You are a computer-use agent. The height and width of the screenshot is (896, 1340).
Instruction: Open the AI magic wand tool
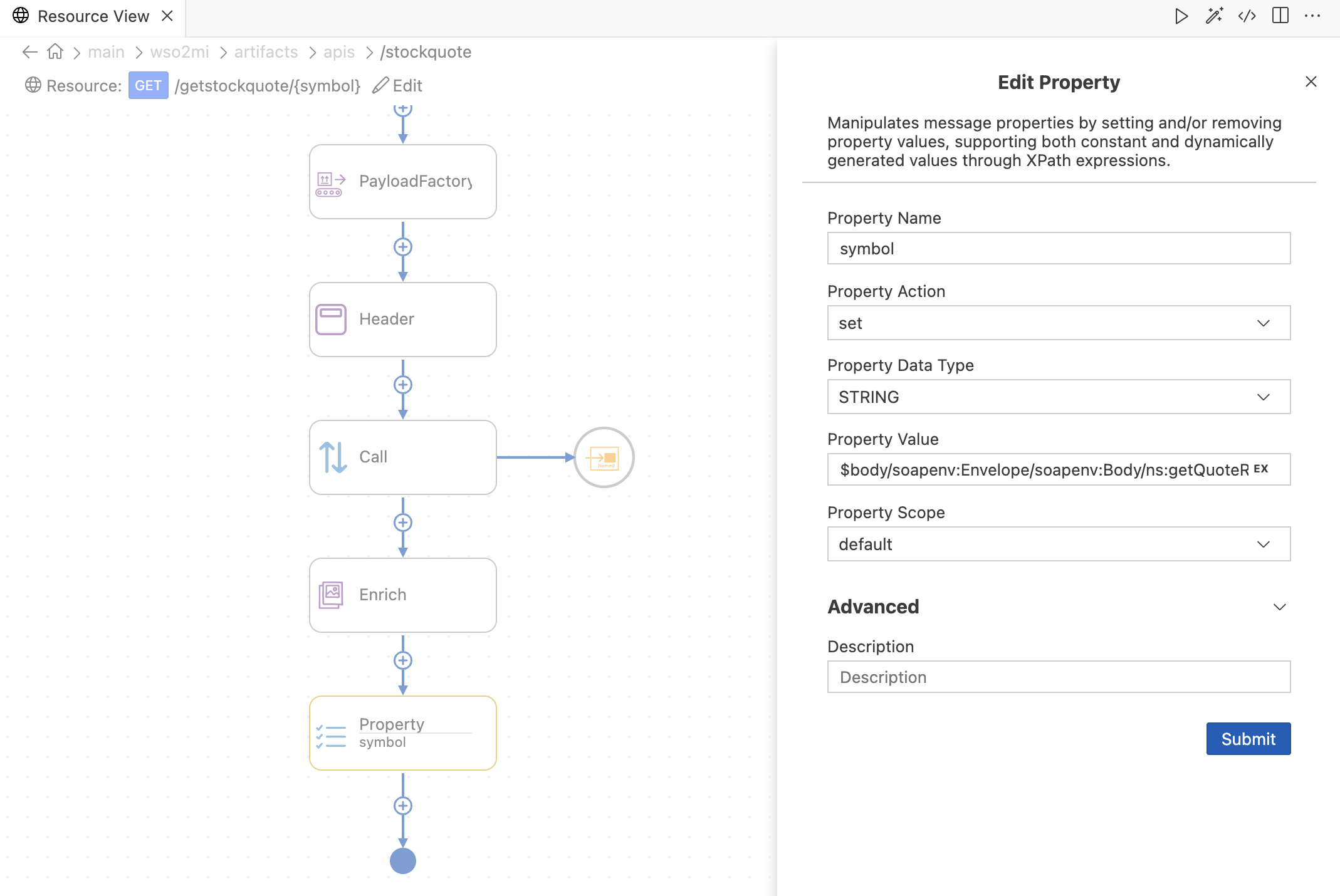1214,16
